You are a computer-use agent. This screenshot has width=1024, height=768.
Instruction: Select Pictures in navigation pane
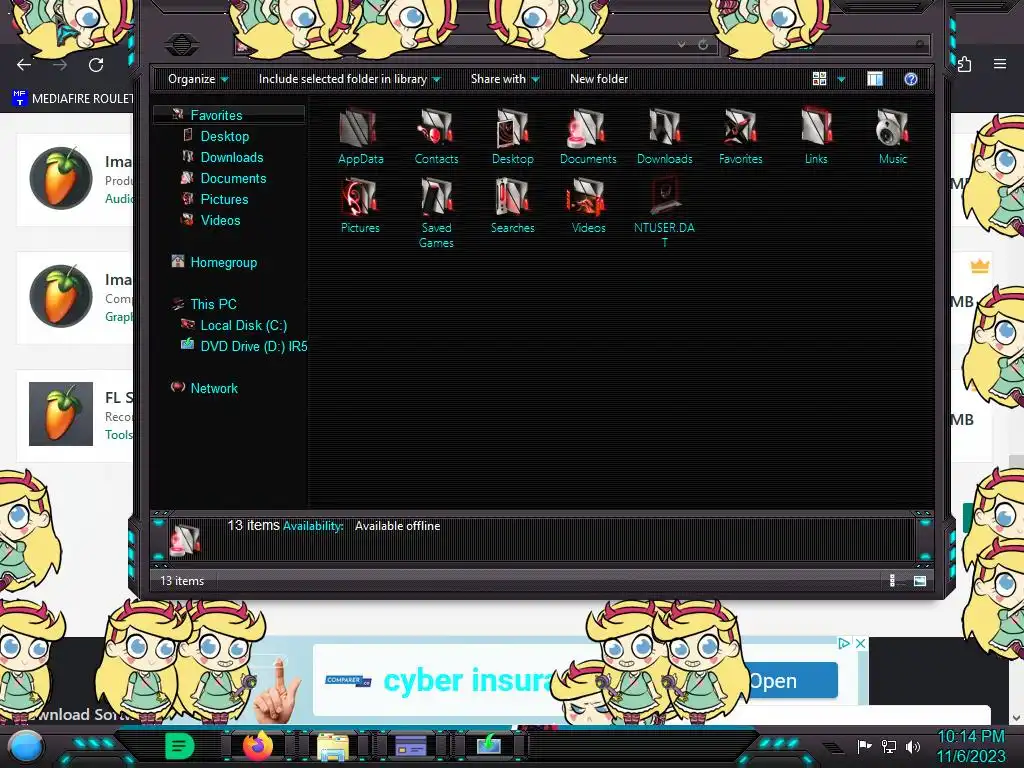tap(224, 199)
